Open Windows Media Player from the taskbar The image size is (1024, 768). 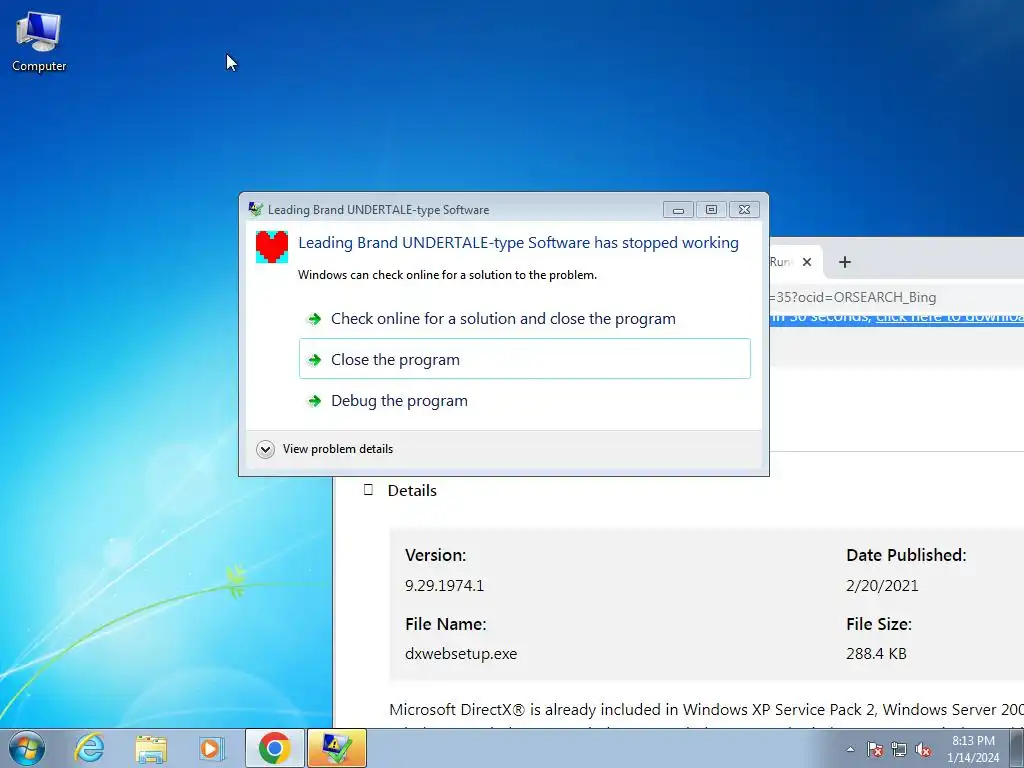click(x=211, y=748)
